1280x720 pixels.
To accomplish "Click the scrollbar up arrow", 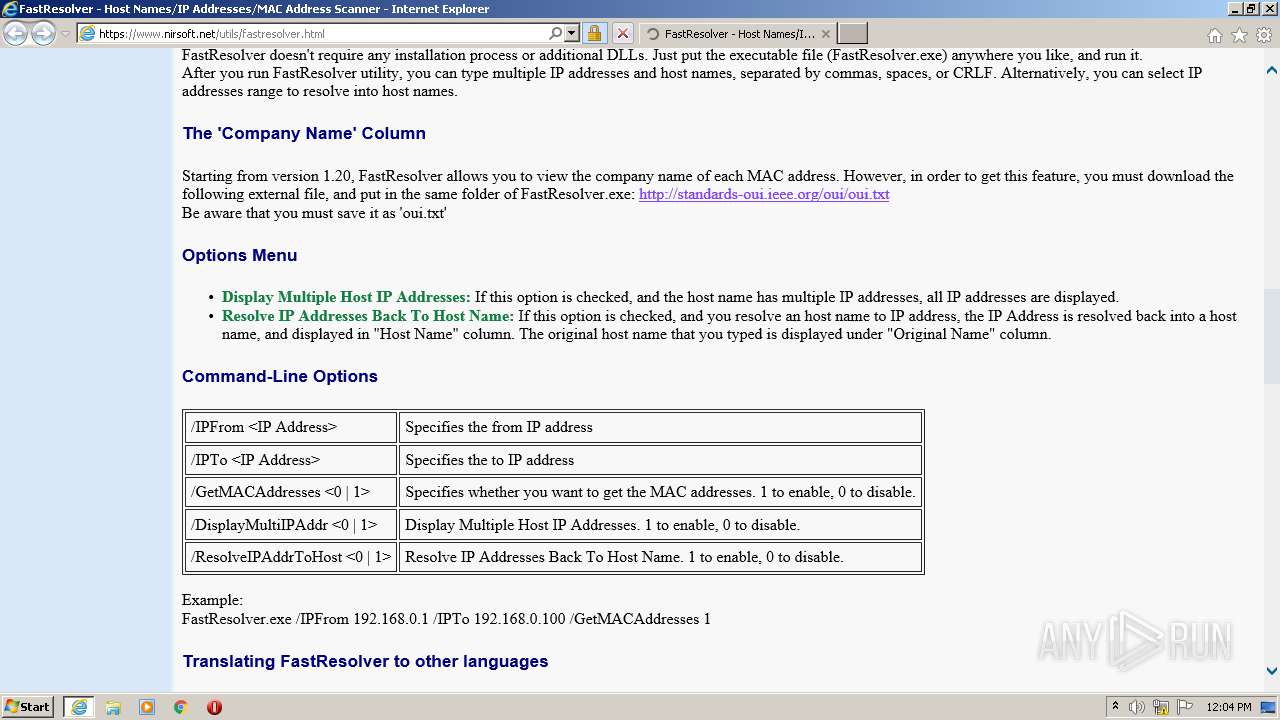I will click(1271, 70).
